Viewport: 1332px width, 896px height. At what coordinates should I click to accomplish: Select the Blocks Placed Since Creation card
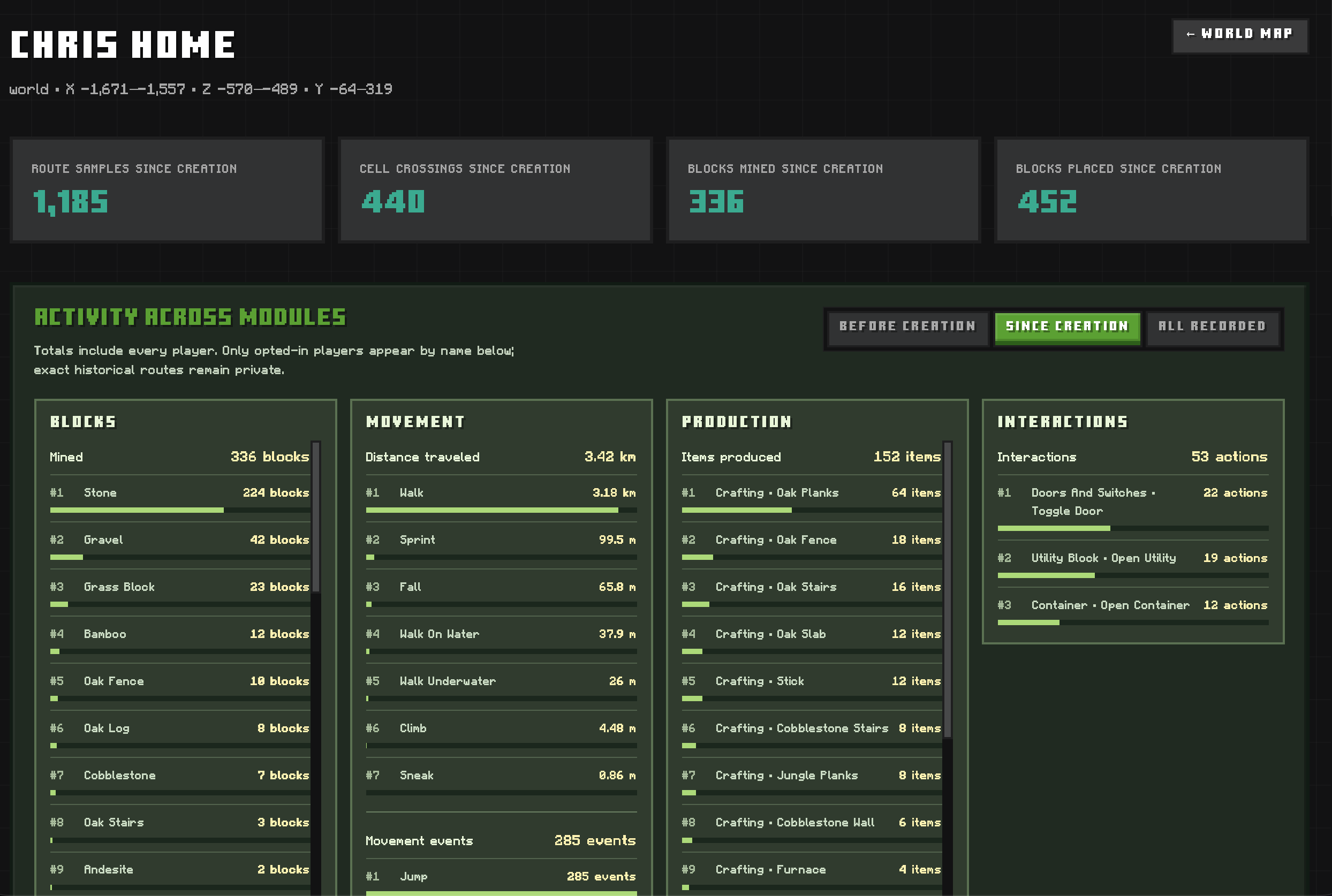1152,191
